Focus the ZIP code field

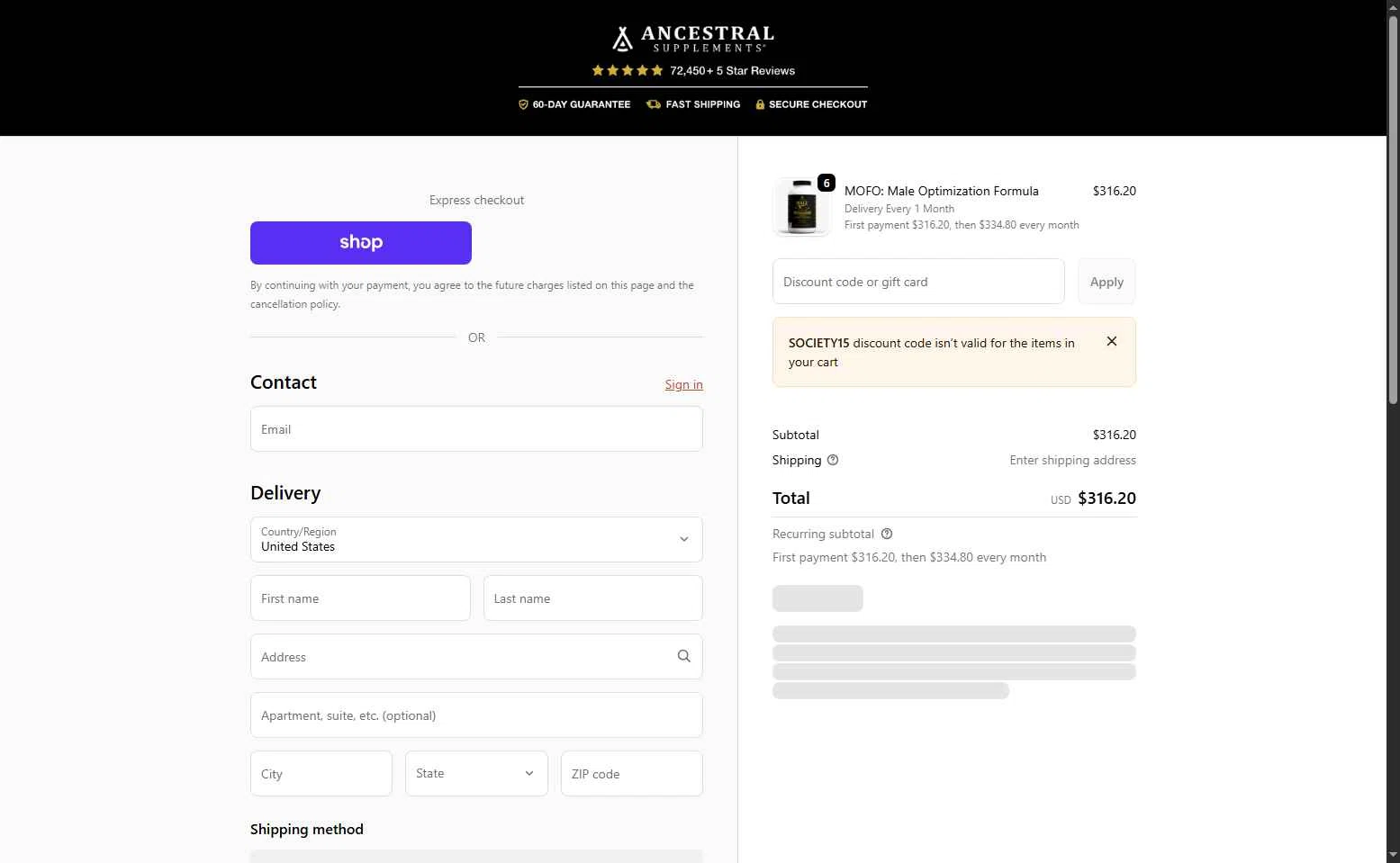[x=632, y=774]
